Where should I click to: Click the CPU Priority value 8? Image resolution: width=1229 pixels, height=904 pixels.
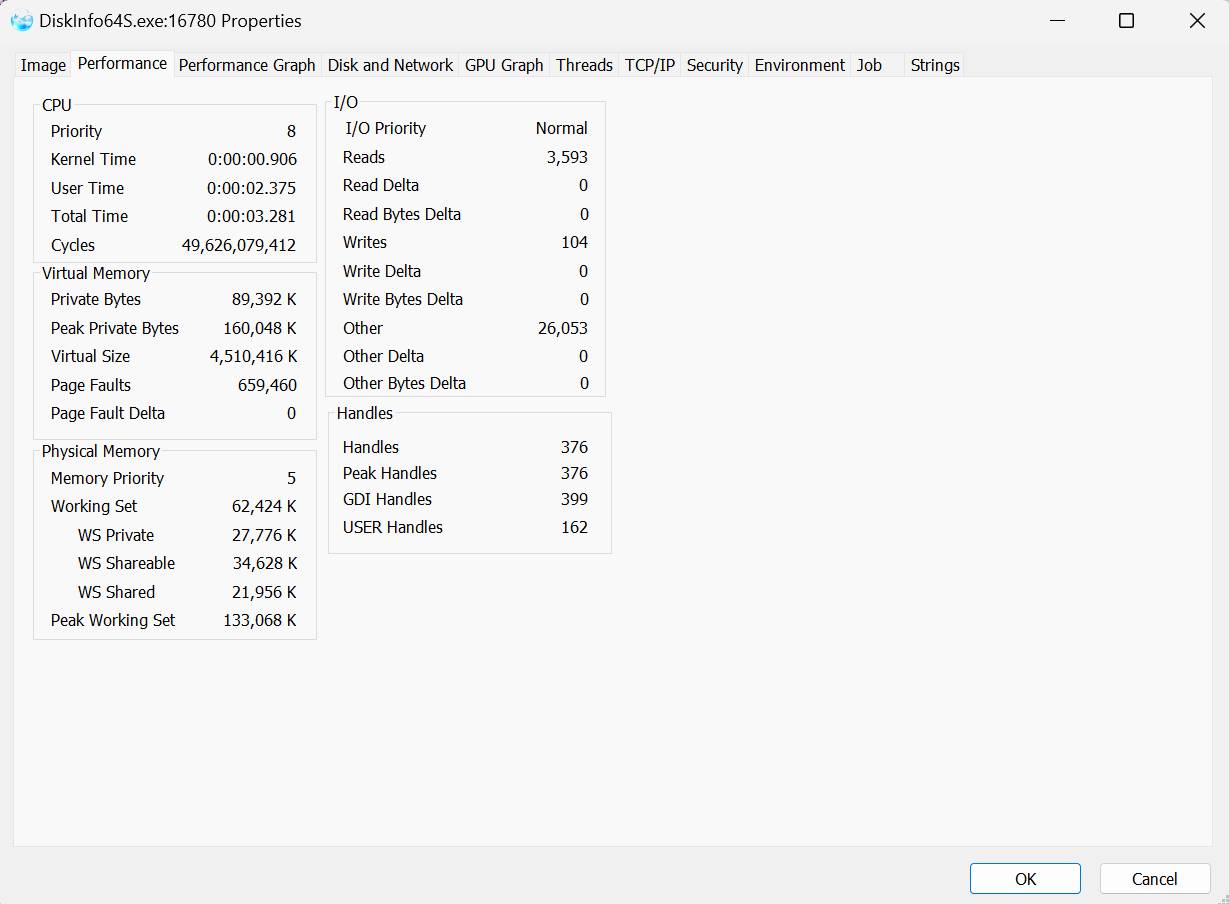click(x=292, y=131)
